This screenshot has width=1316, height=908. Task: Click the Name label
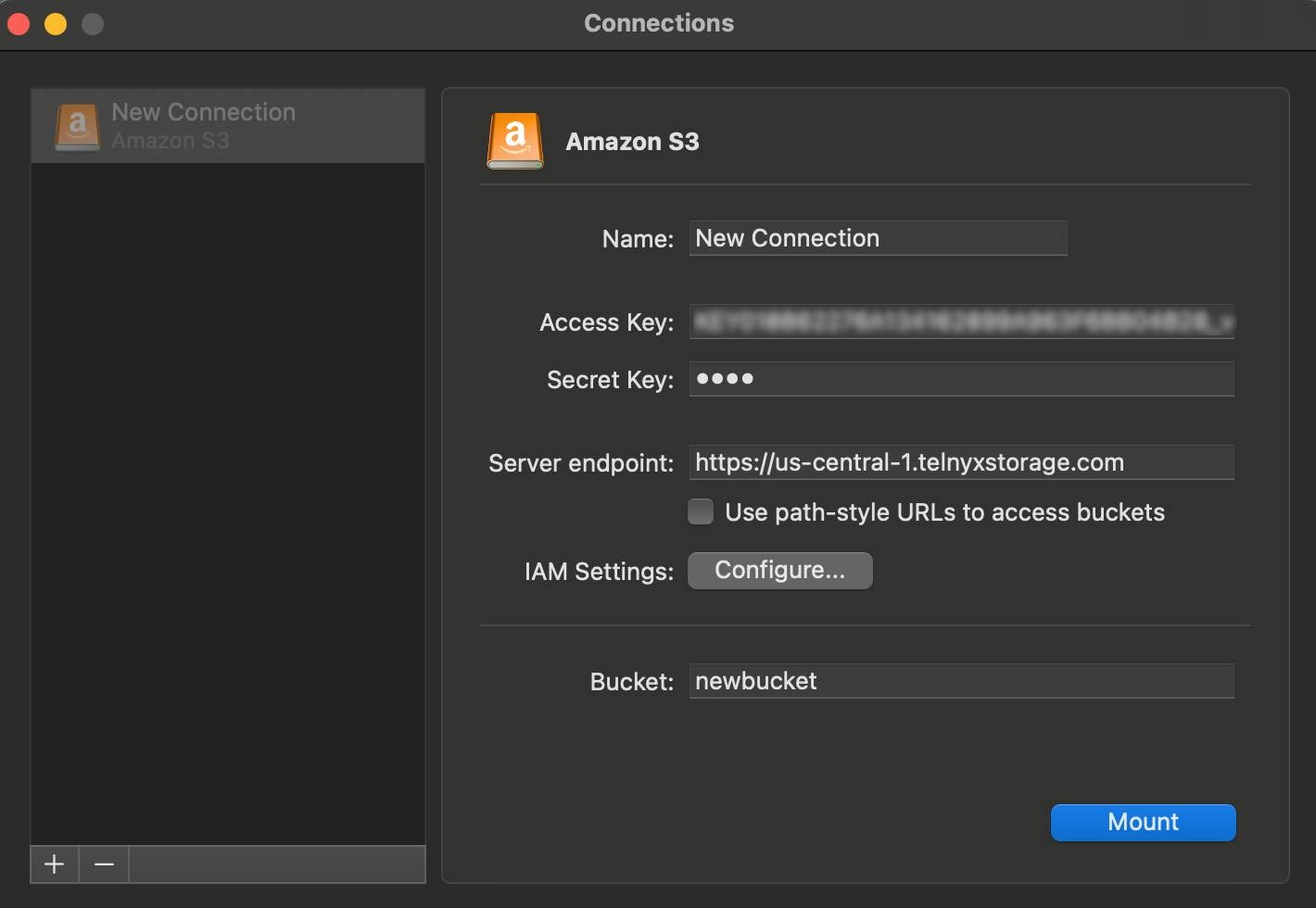pos(638,239)
